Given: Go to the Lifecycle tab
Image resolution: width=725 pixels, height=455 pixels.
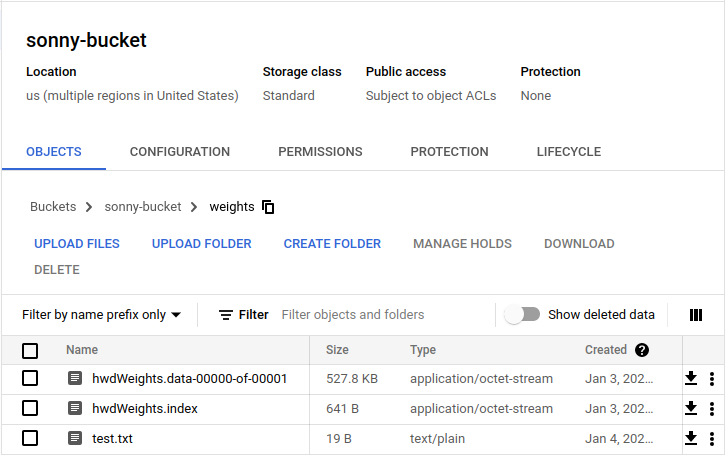Looking at the screenshot, I should tap(568, 152).
